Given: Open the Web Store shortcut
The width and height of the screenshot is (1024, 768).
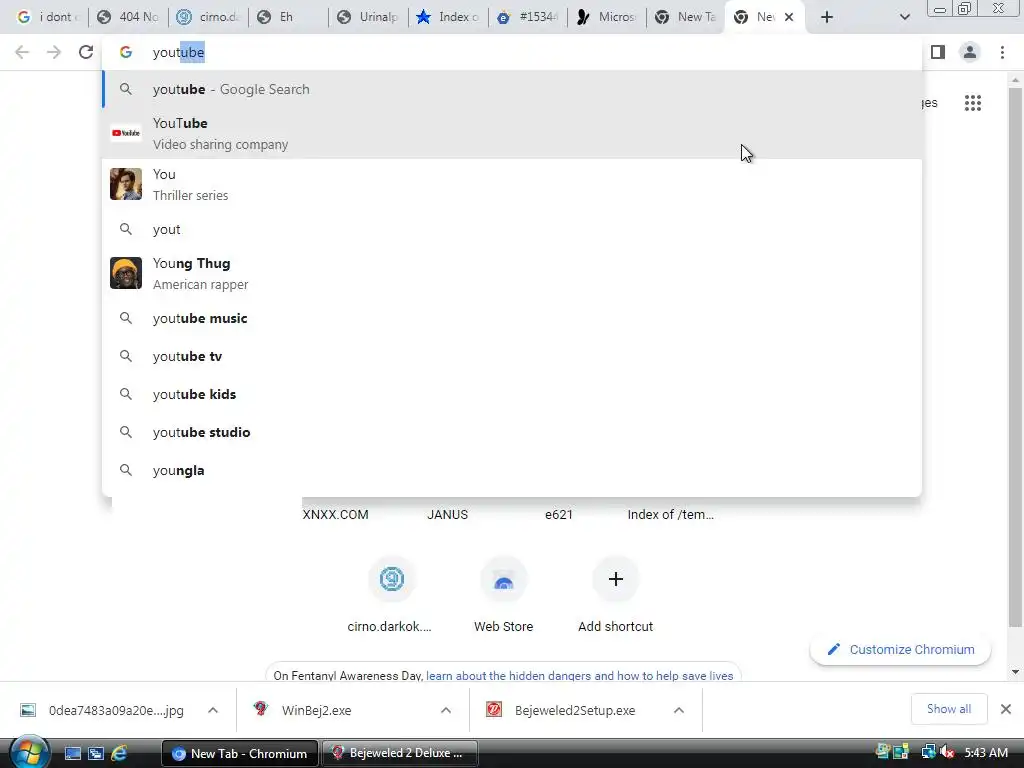Looking at the screenshot, I should point(504,594).
